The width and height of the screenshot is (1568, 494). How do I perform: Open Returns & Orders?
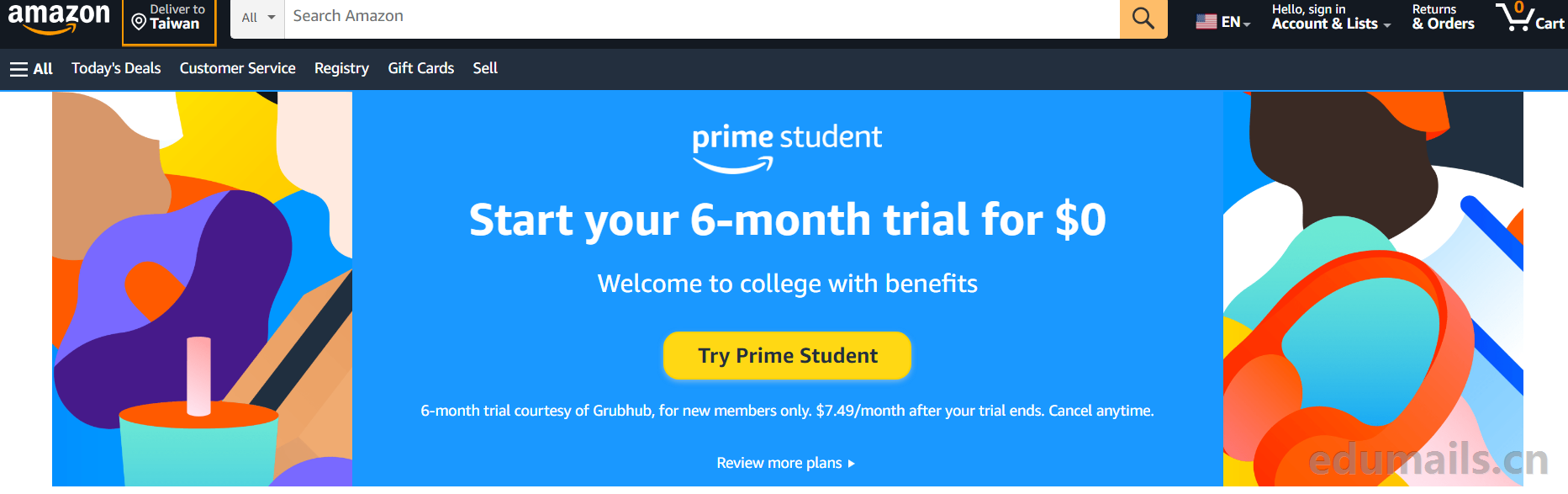click(x=1441, y=17)
